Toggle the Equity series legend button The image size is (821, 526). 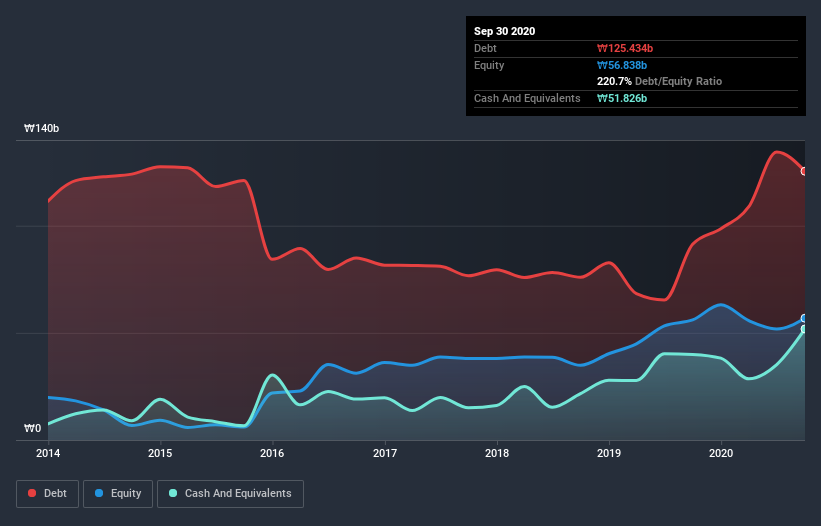[x=118, y=494]
